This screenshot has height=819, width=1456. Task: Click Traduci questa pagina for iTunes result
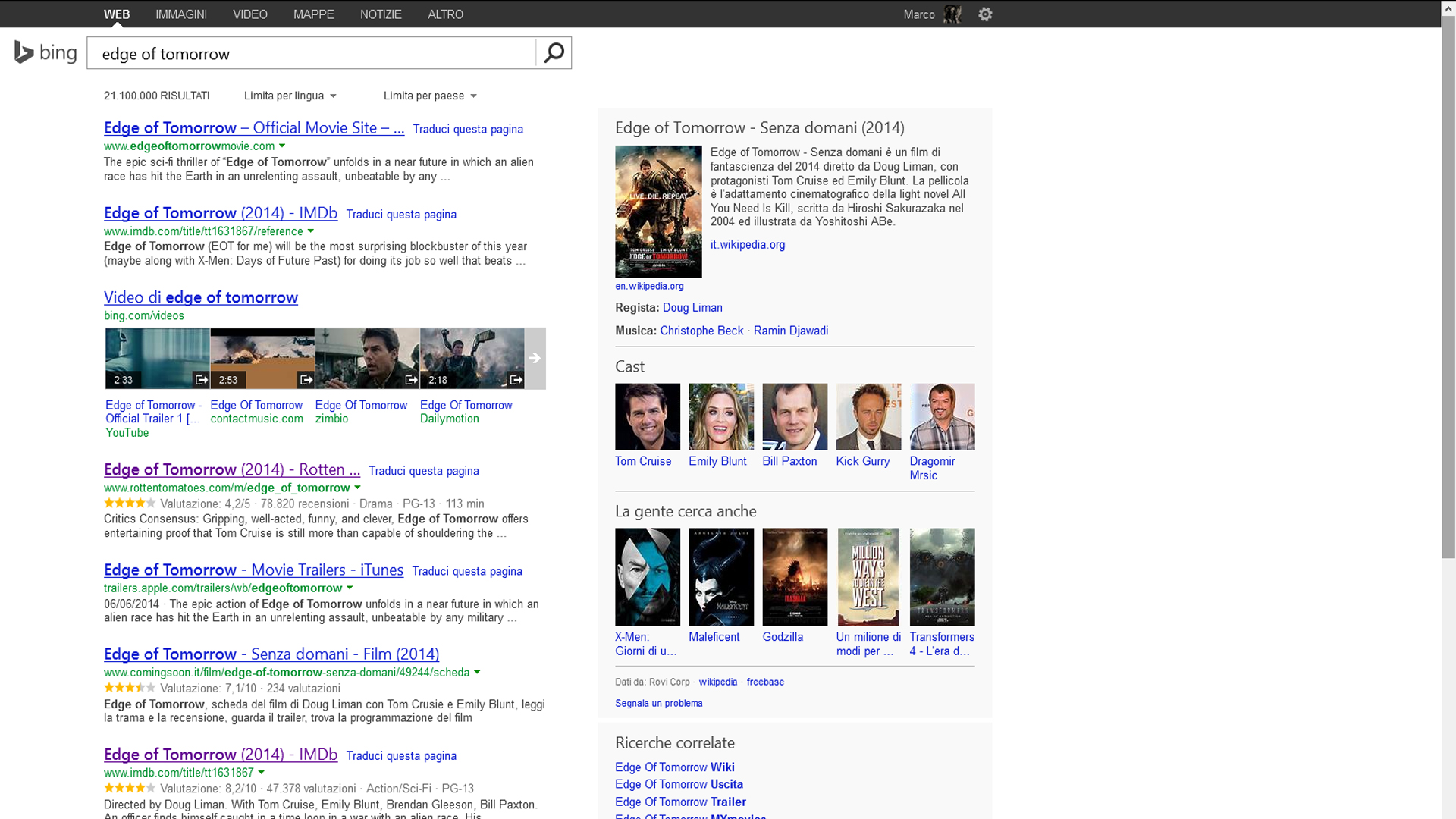point(466,571)
